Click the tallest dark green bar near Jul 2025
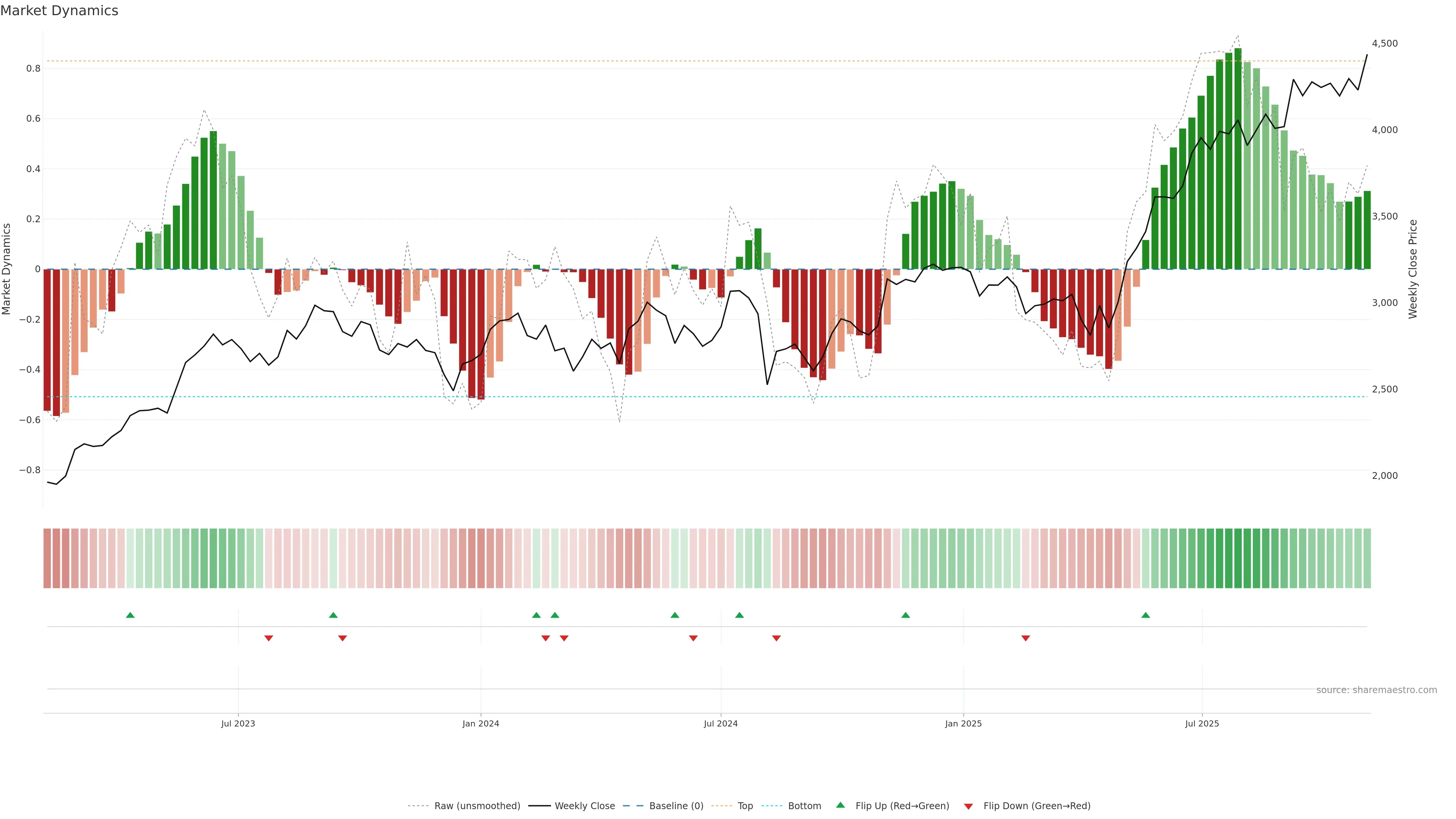This screenshot has height=819, width=1456. pyautogui.click(x=1238, y=158)
